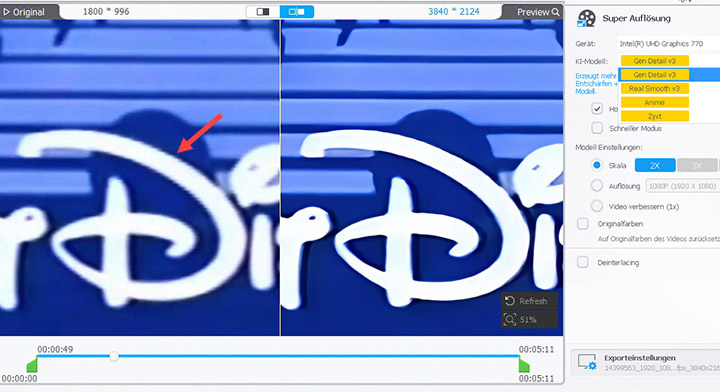Click the Super Auflösung film reel icon
The image size is (720, 392).
pos(586,18)
